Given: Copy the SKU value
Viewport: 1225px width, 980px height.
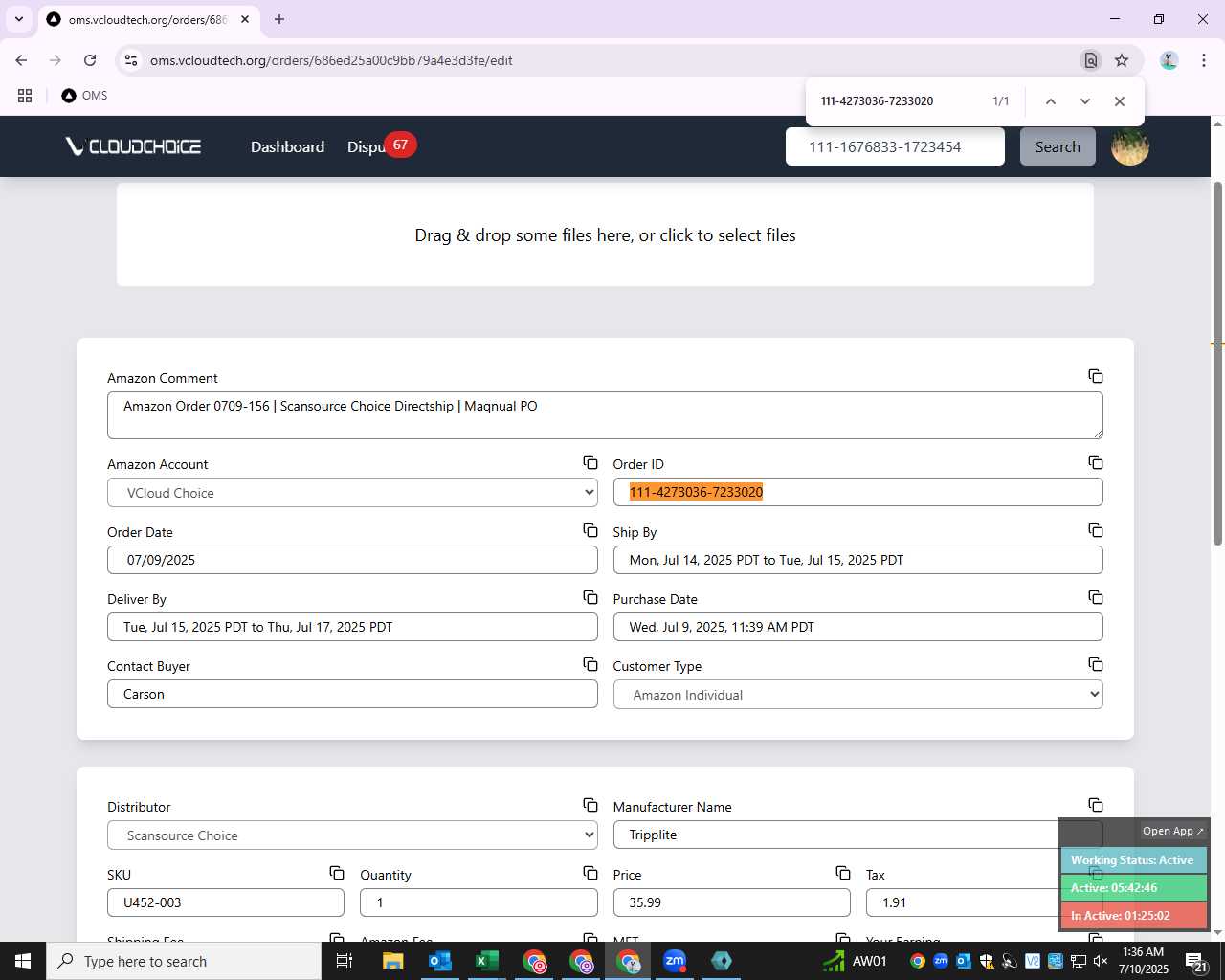Looking at the screenshot, I should 337,873.
